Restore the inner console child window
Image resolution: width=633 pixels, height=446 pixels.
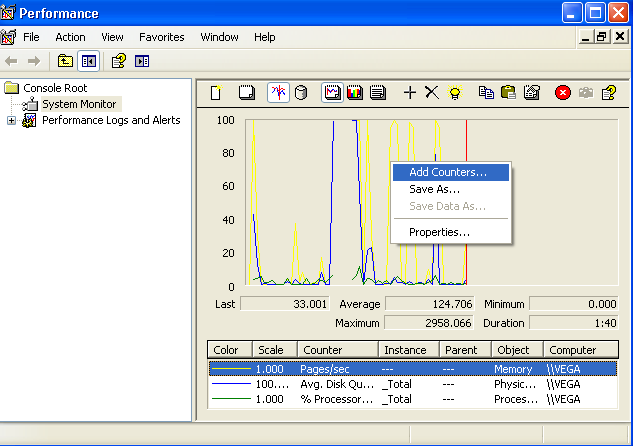click(601, 37)
